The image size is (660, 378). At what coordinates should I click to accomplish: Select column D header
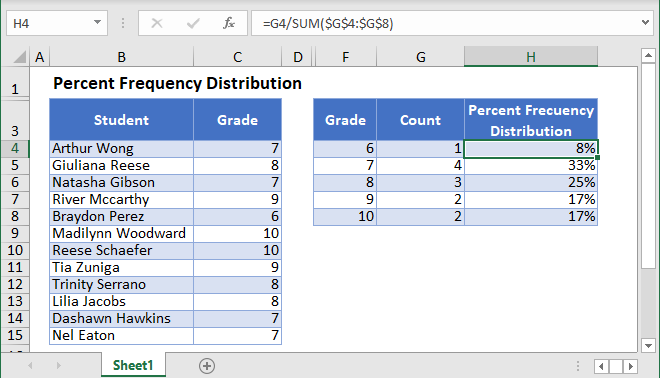coord(298,57)
